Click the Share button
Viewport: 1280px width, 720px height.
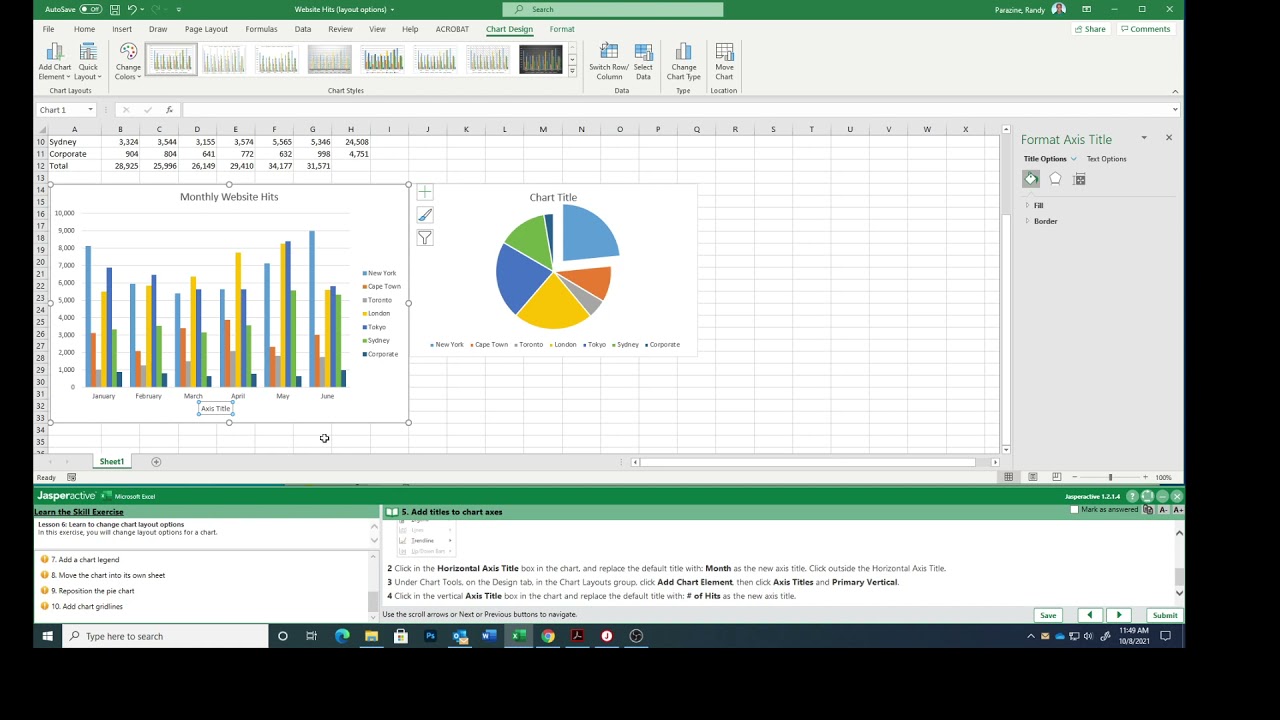(x=1090, y=29)
